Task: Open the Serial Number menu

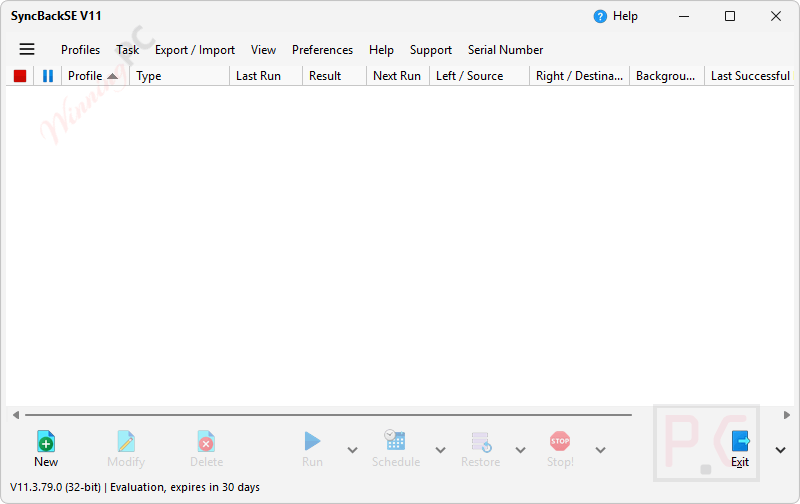Action: coord(506,50)
